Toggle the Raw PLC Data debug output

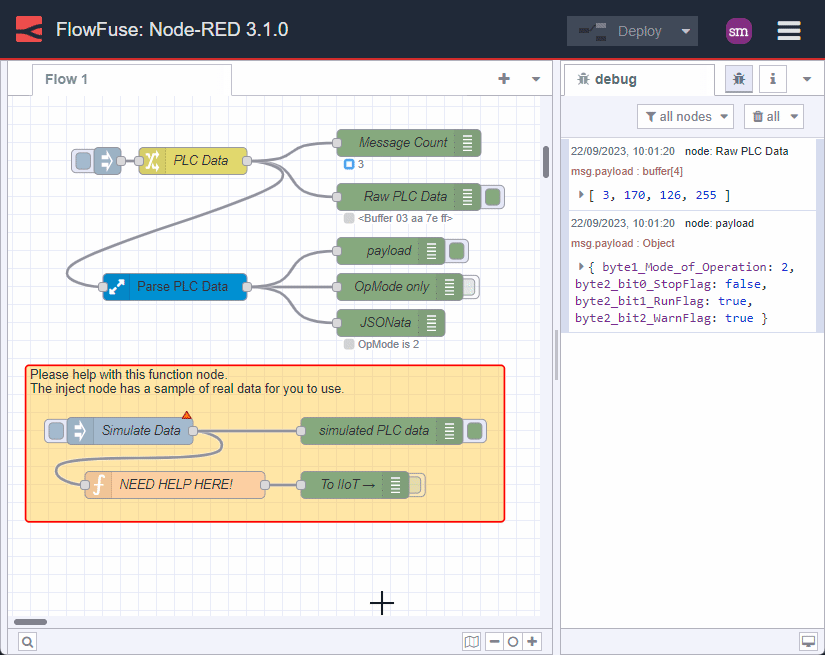(x=493, y=197)
